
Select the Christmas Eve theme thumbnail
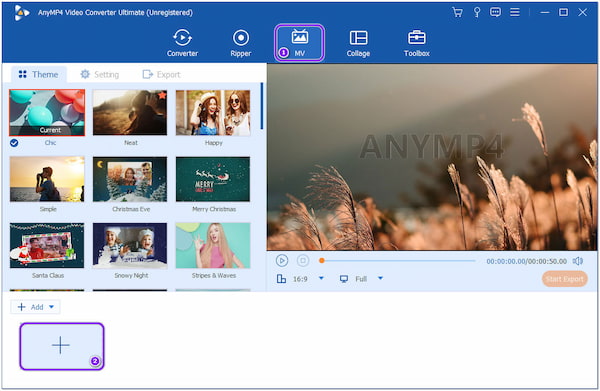[130, 179]
